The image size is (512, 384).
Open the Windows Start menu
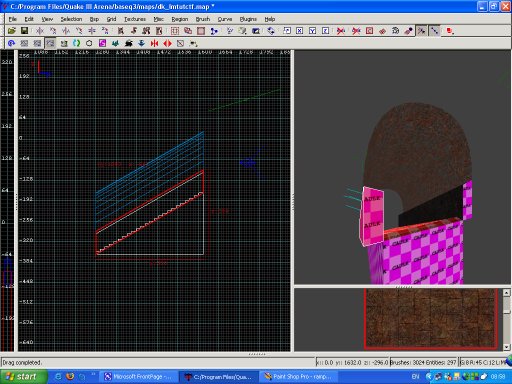23,377
